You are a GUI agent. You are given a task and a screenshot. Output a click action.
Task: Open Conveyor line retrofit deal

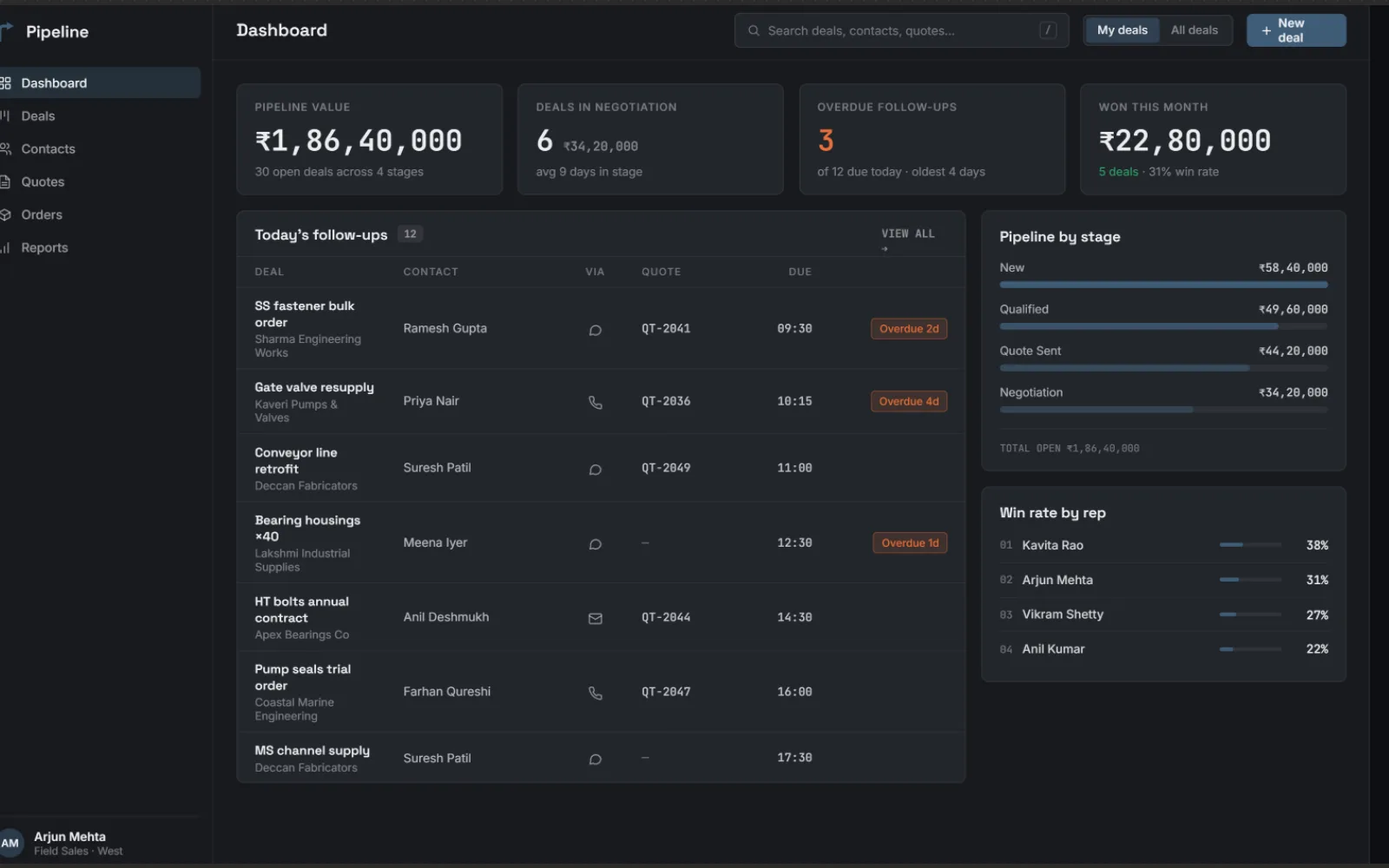point(295,461)
